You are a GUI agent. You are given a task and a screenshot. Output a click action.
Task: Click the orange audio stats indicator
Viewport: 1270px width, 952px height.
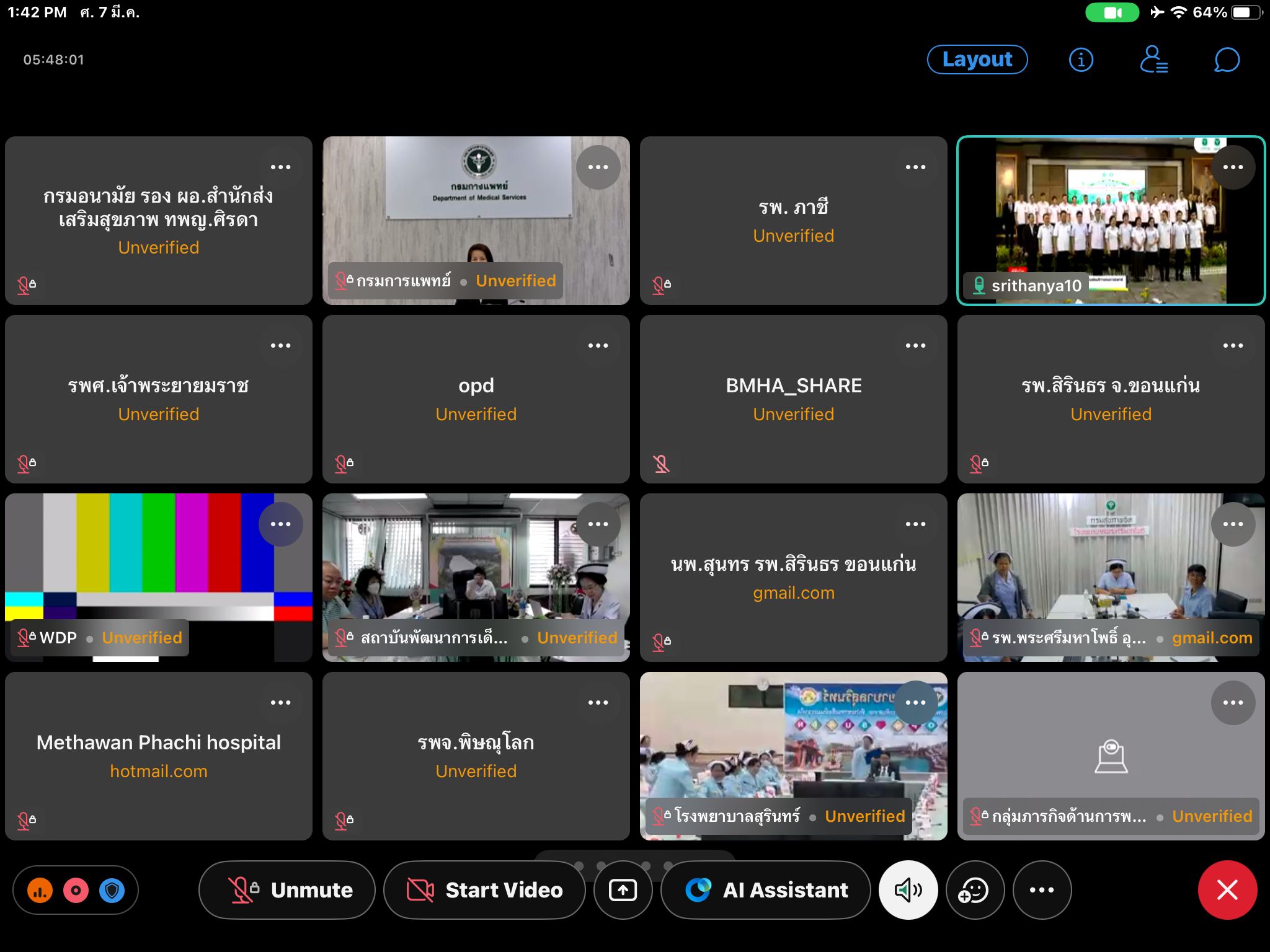pos(40,891)
